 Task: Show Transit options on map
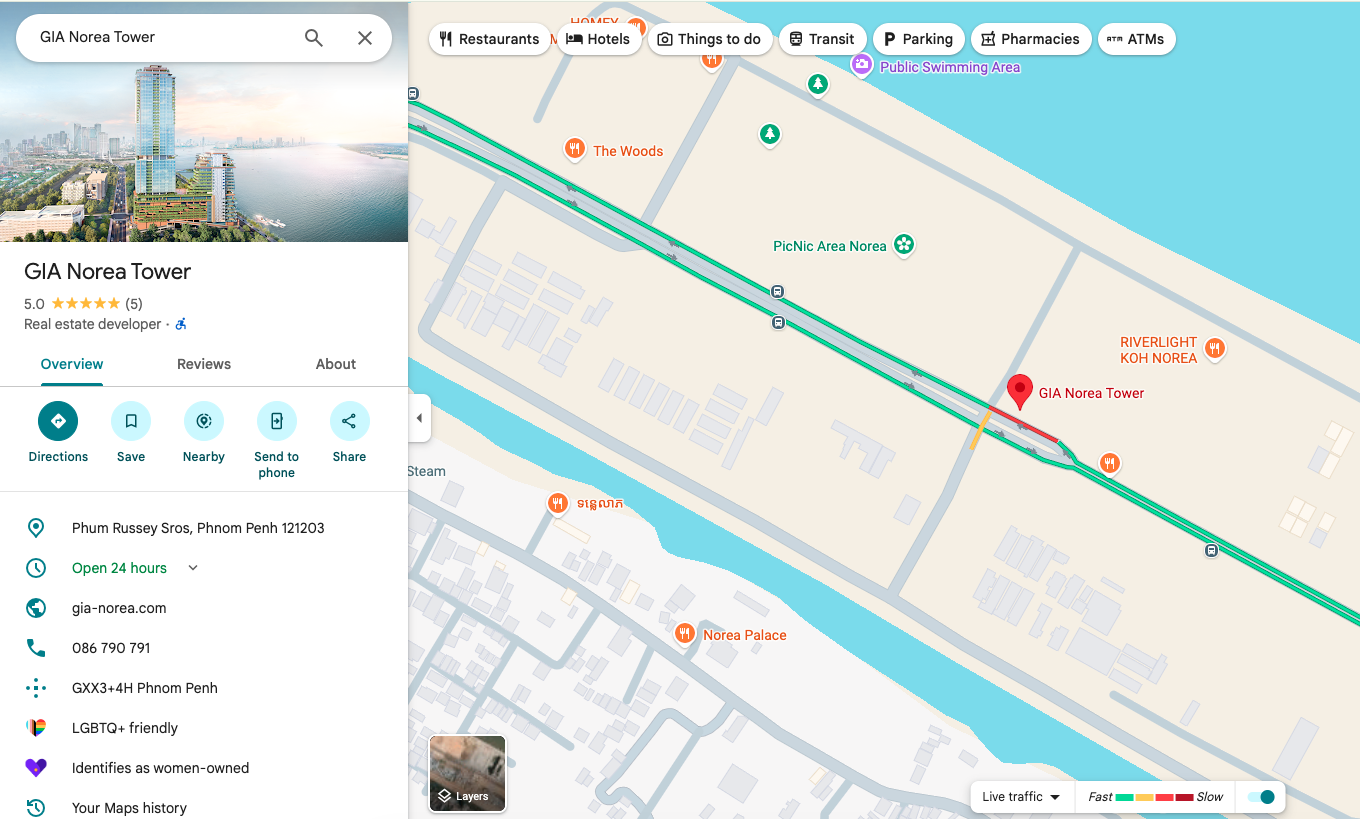(822, 39)
